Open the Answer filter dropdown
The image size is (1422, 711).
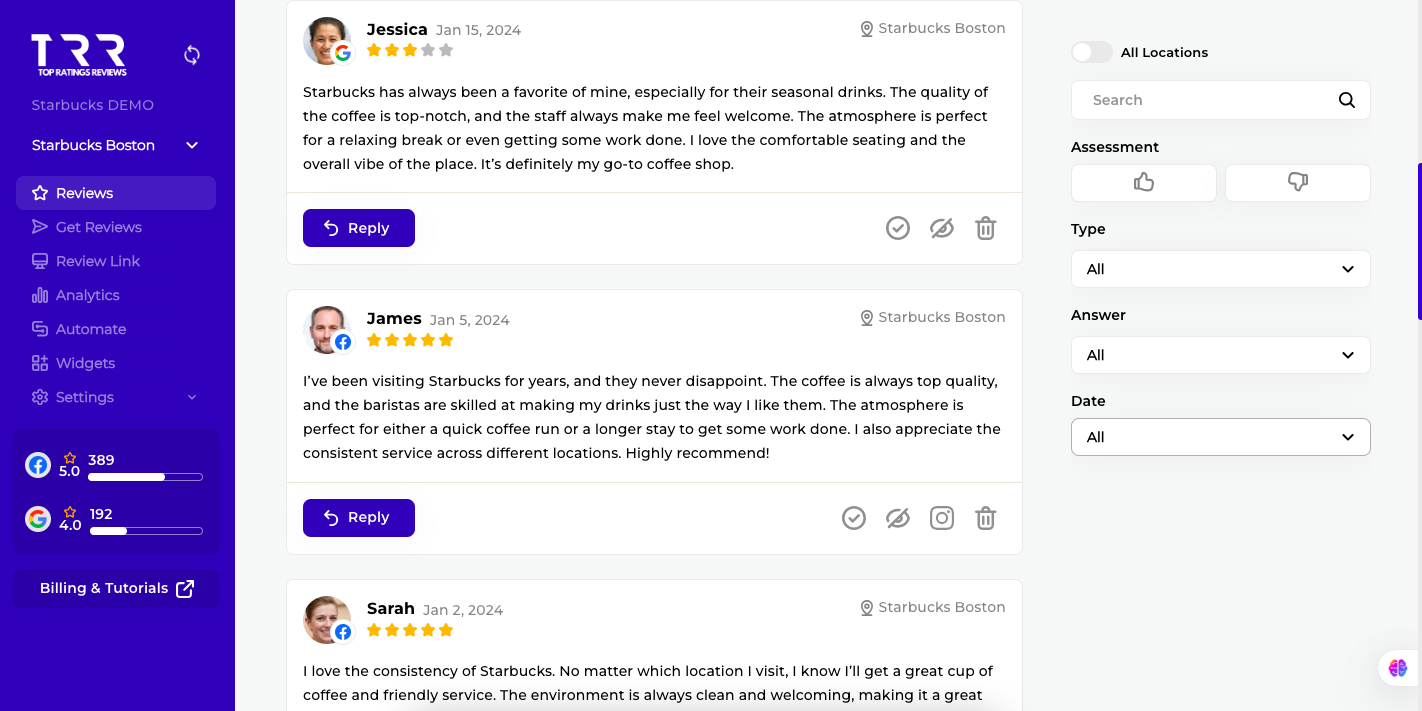coord(1220,355)
